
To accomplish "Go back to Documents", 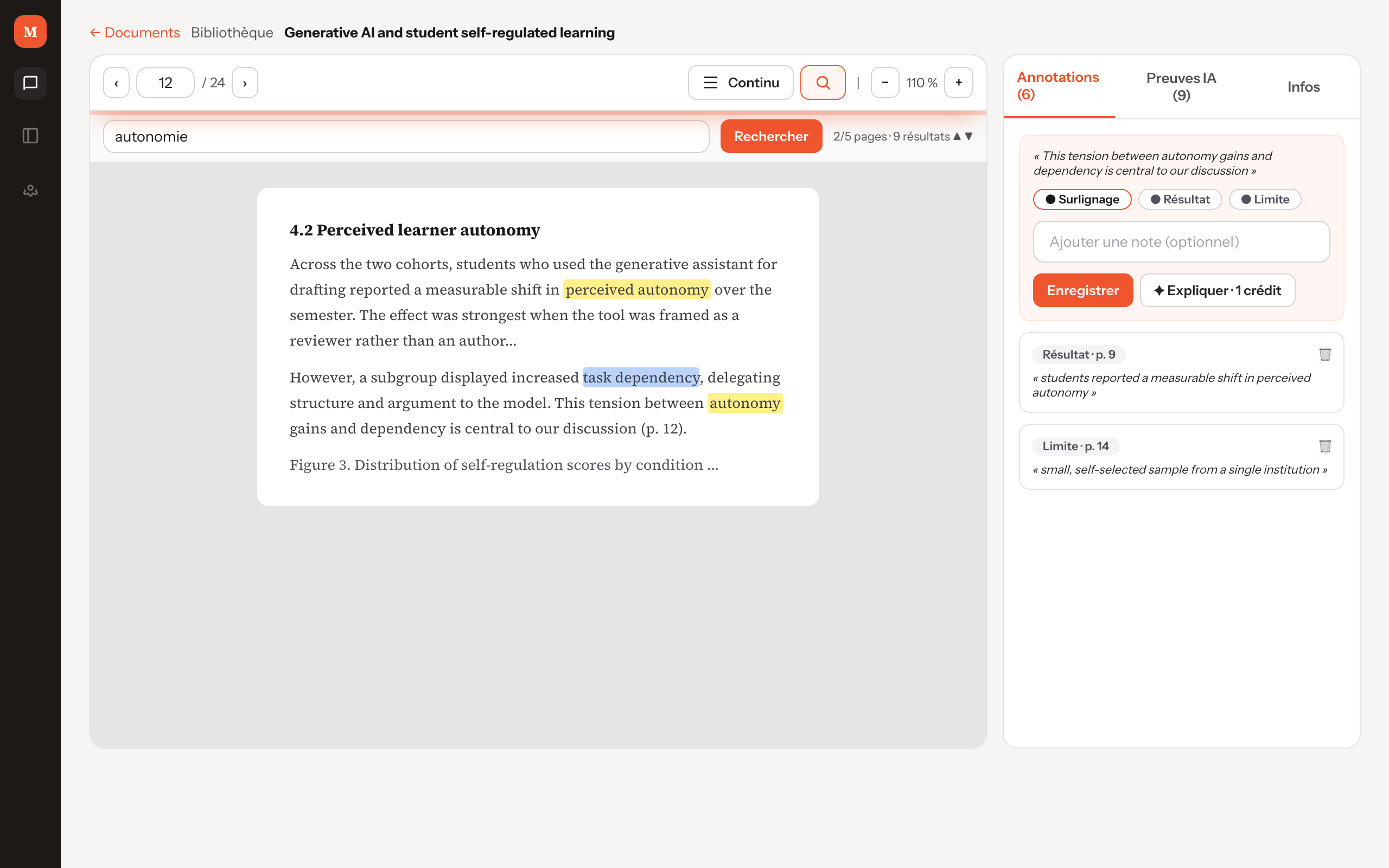I will tap(135, 33).
